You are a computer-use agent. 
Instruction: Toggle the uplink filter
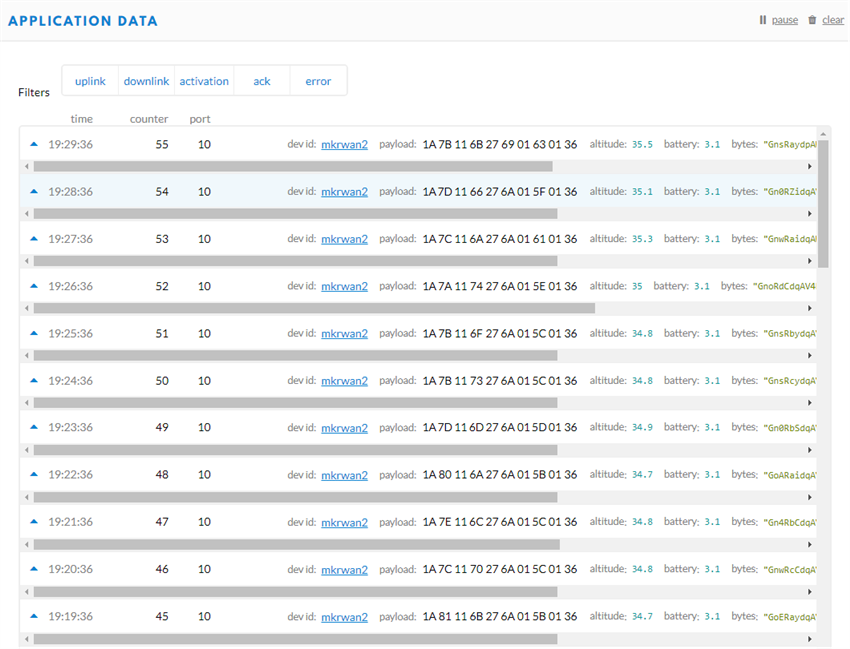[x=90, y=81]
